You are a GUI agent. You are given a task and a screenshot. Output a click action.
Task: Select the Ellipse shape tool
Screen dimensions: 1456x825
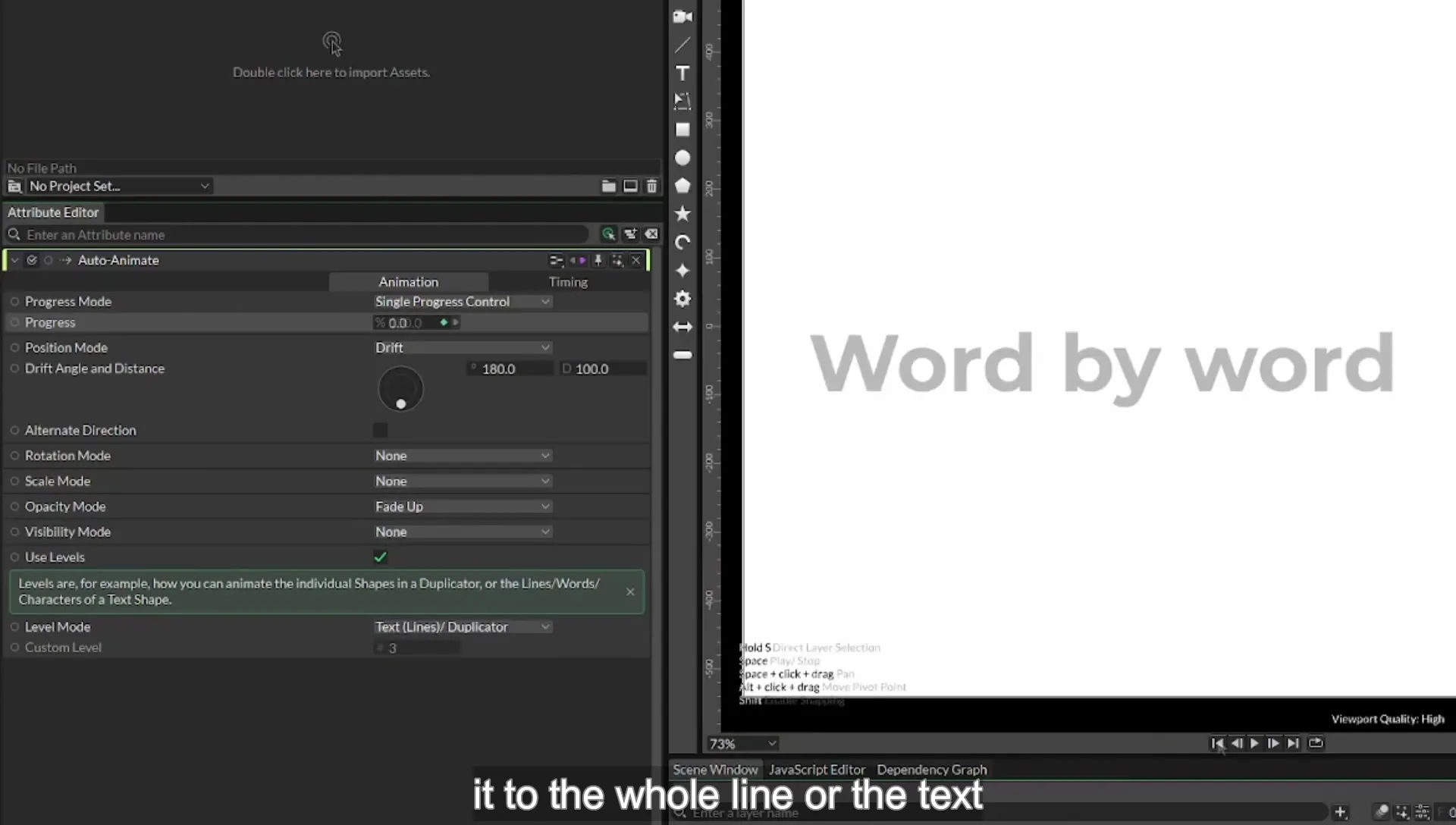[x=682, y=158]
